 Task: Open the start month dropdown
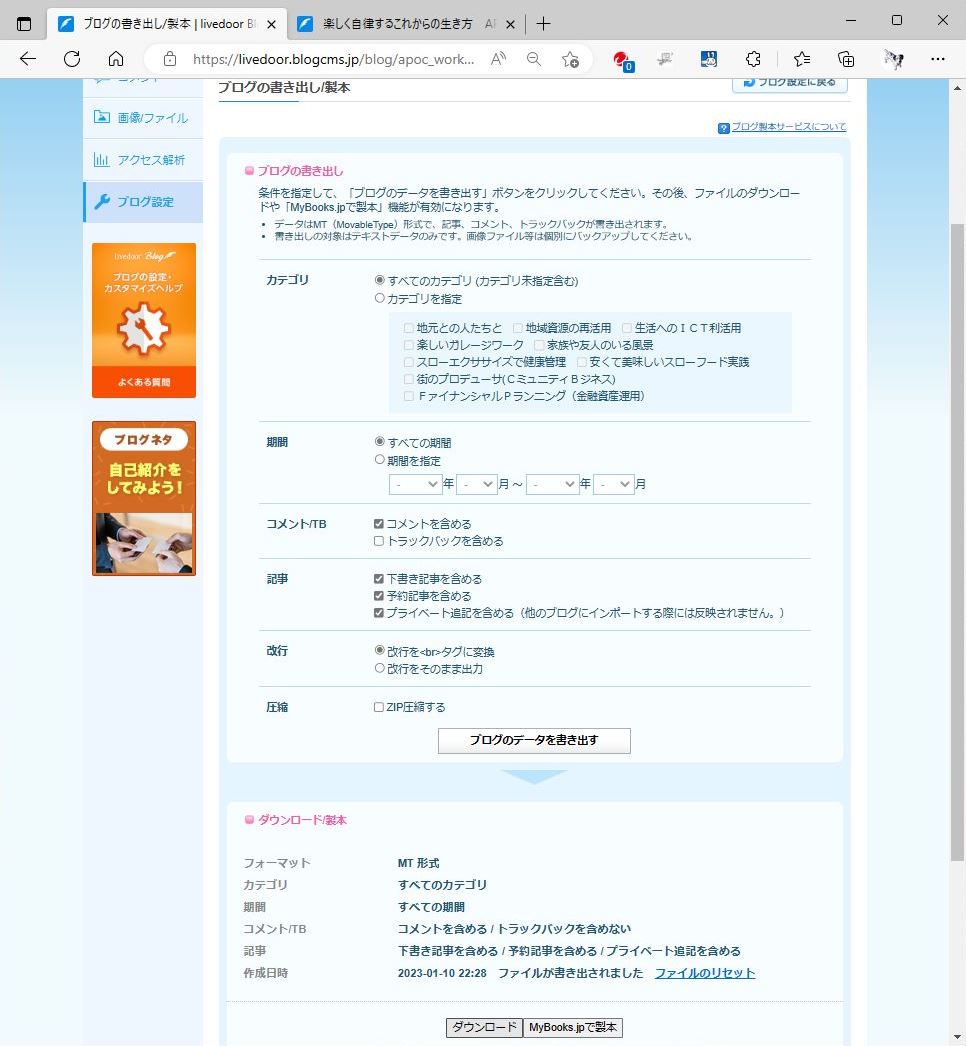[x=476, y=484]
